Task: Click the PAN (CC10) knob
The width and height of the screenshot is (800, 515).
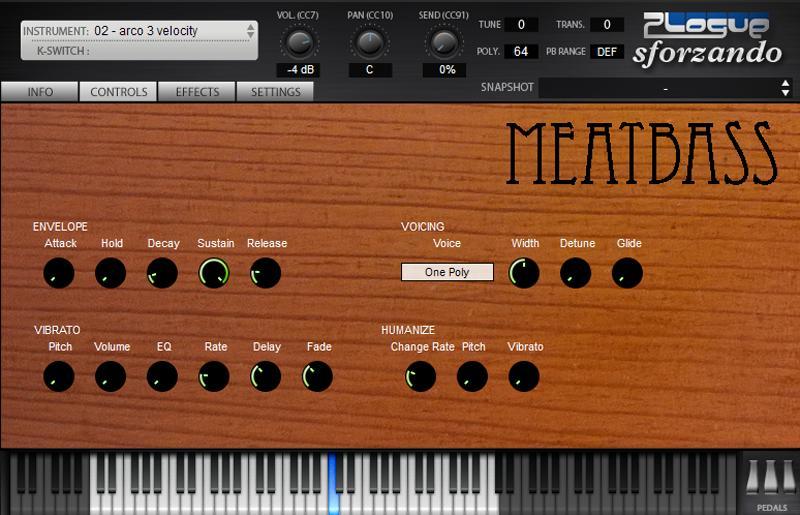Action: coord(370,43)
